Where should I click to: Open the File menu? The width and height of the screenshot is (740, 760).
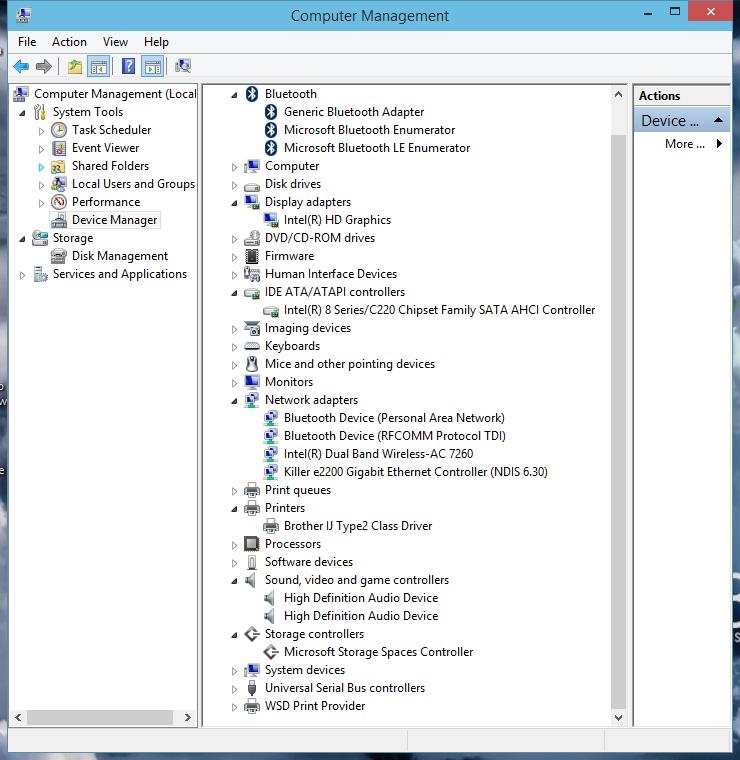[27, 42]
